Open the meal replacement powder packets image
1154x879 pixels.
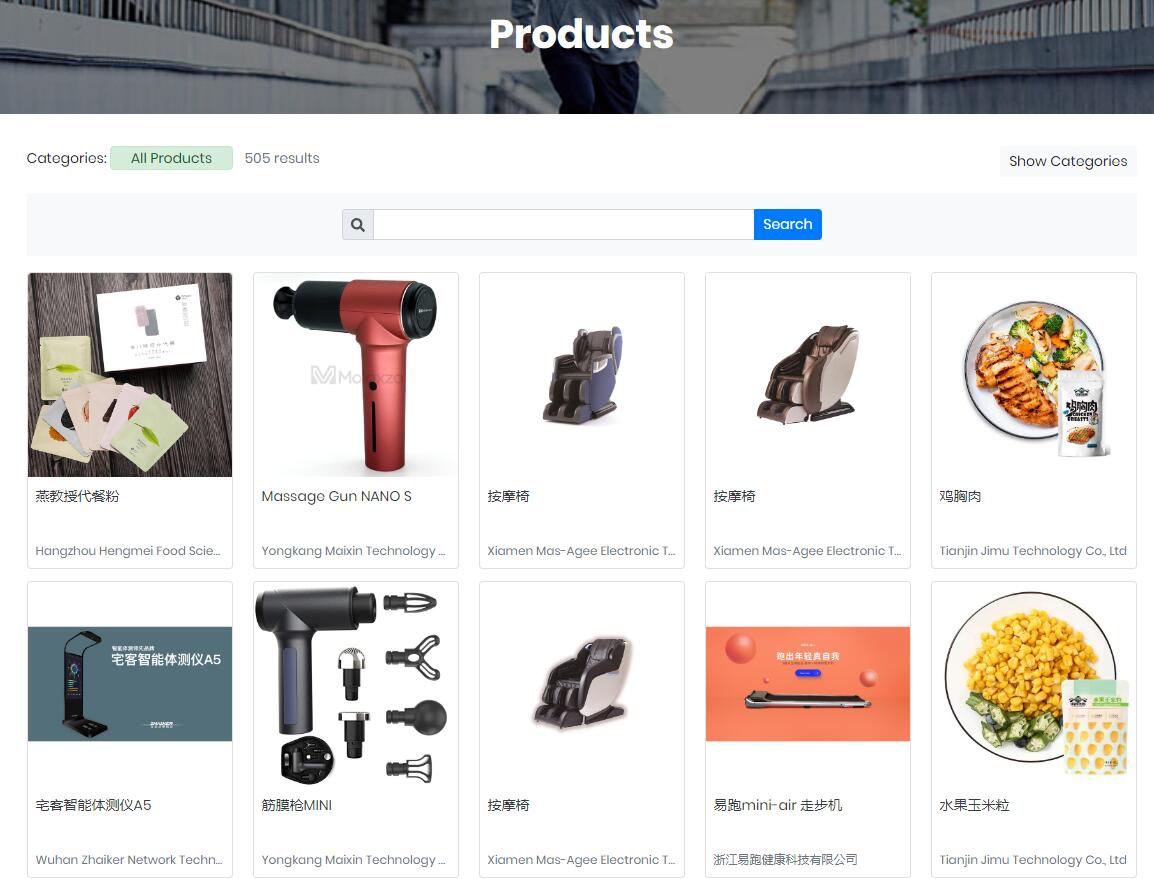pyautogui.click(x=130, y=375)
